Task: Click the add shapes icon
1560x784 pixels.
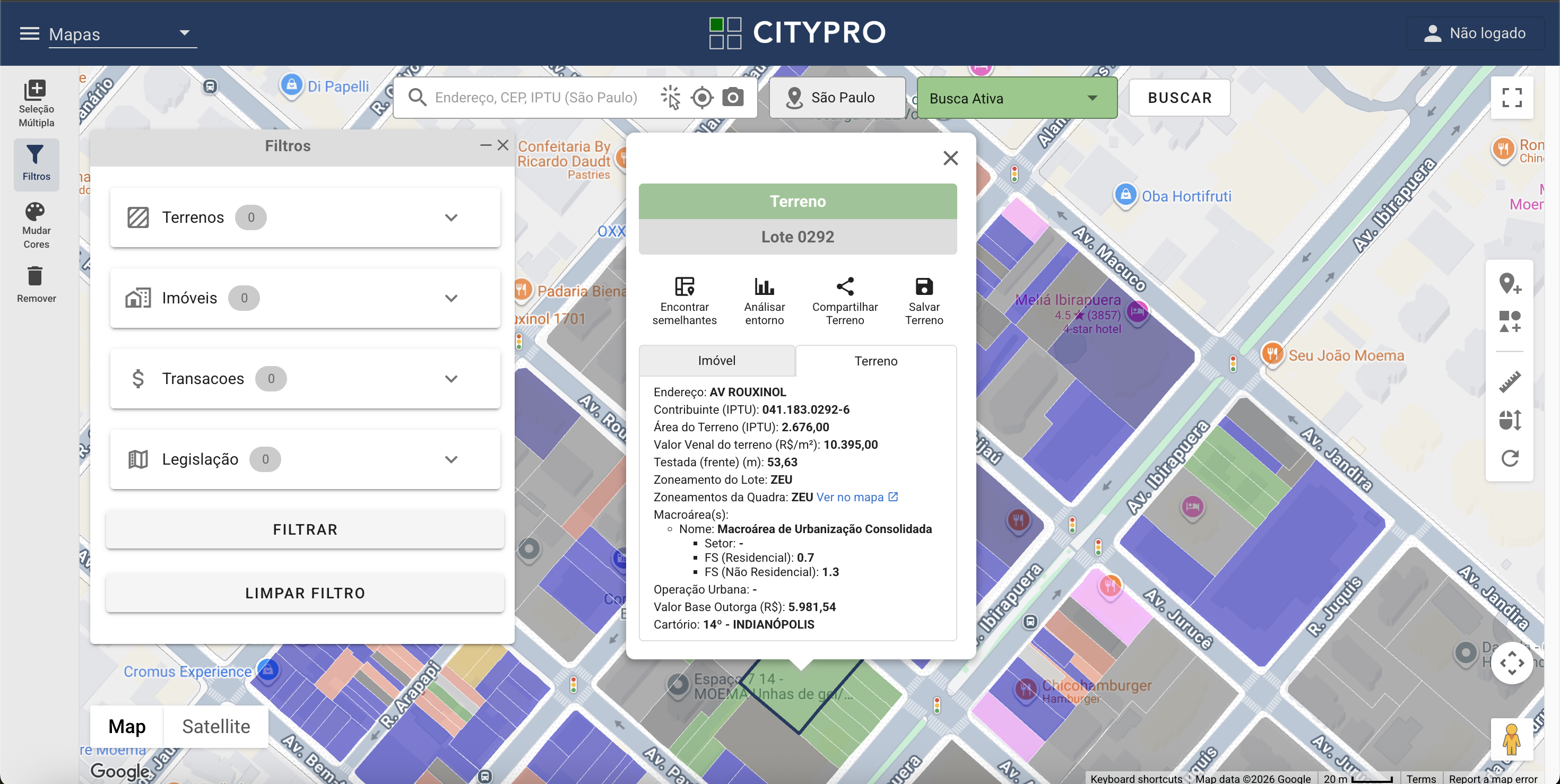Action: [1510, 321]
